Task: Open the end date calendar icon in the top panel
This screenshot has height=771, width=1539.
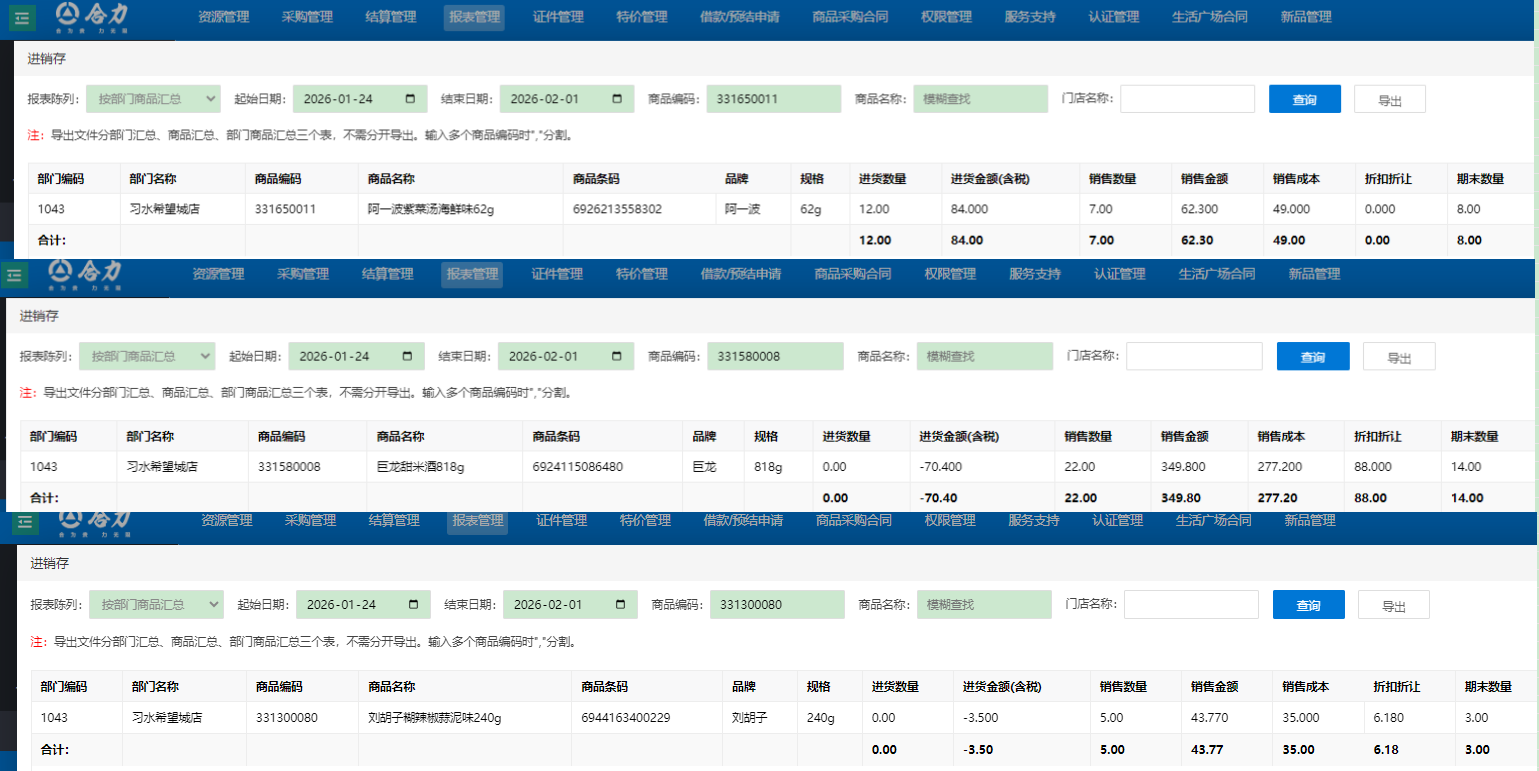Action: tap(616, 99)
